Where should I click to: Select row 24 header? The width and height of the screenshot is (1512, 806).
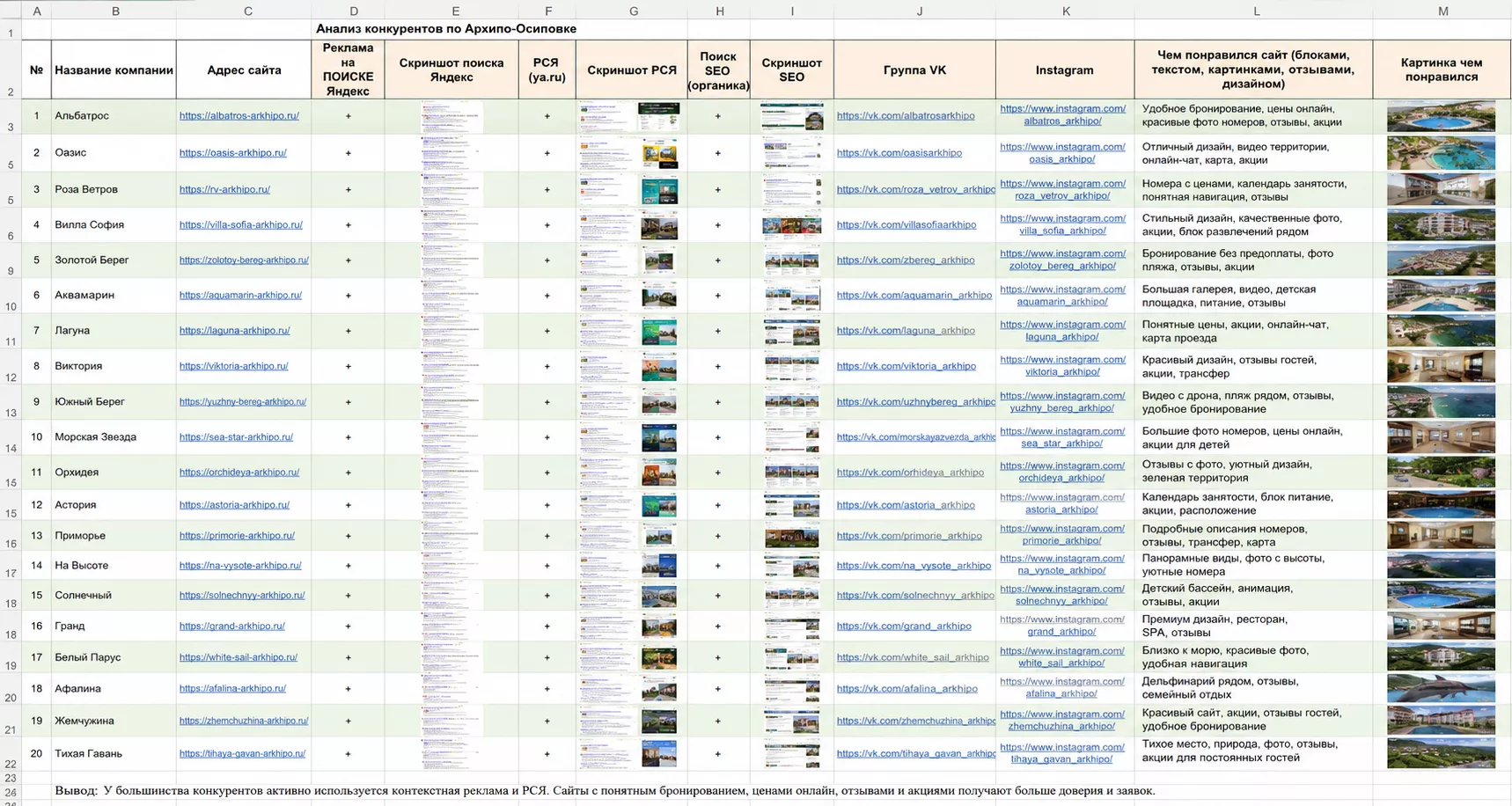click(x=11, y=791)
